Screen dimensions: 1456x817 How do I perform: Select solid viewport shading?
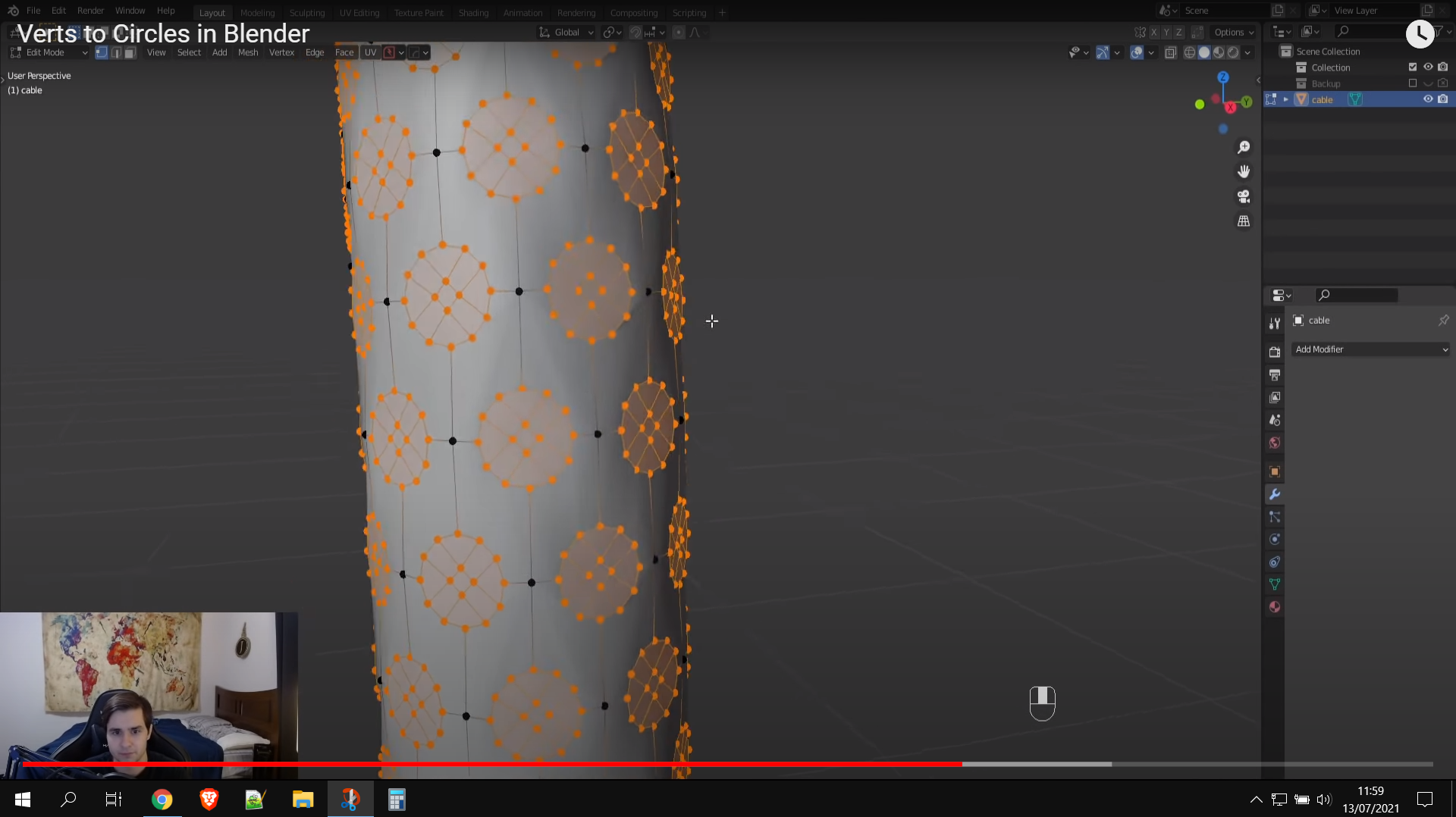[1204, 52]
